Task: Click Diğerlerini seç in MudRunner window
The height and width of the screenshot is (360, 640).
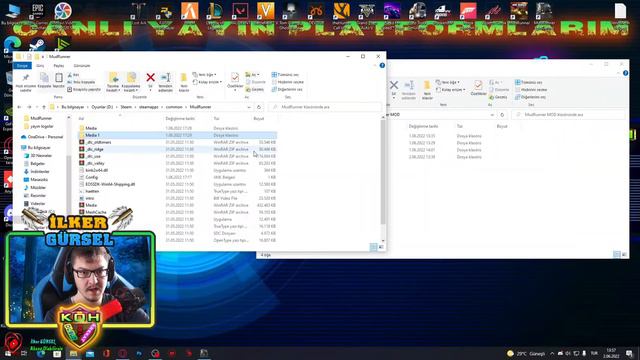Action: click(287, 89)
